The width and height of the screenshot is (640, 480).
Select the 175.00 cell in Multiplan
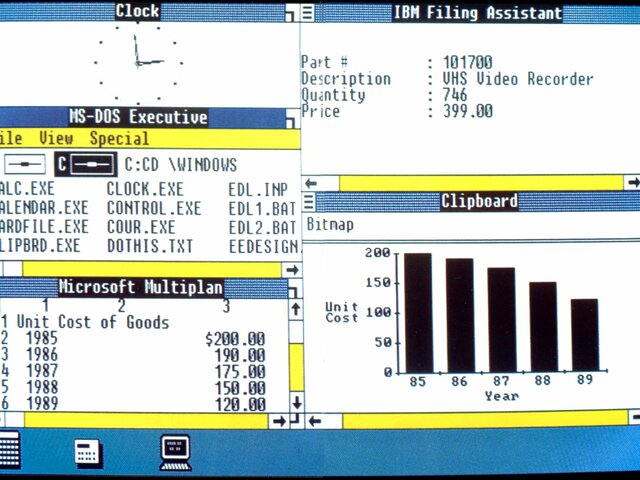pos(240,371)
